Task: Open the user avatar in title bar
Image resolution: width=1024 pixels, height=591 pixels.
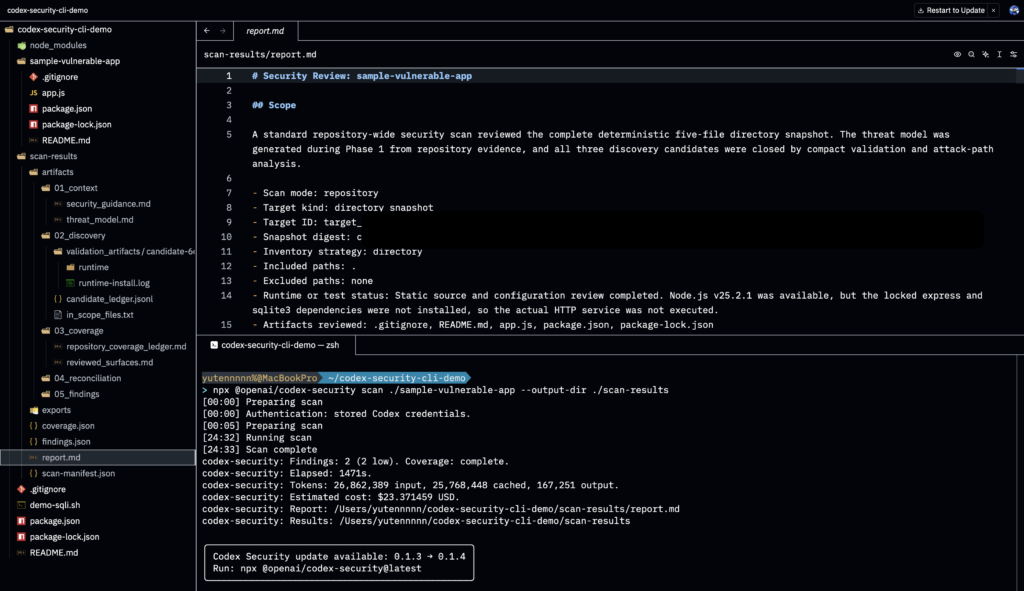Action: point(1014,10)
